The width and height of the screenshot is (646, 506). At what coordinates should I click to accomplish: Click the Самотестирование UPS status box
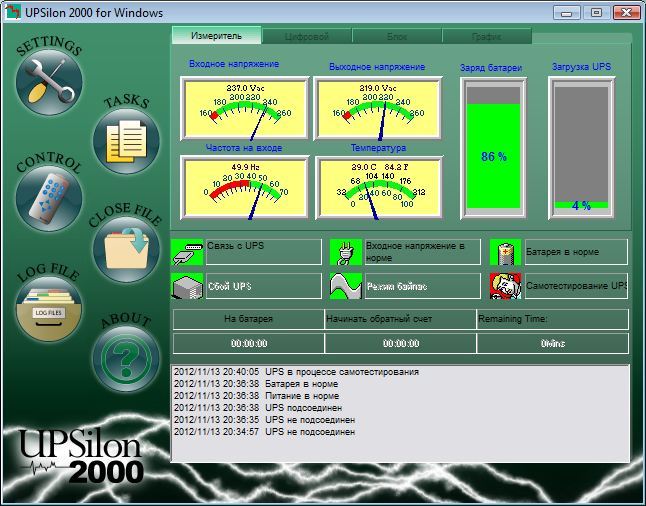tap(576, 286)
